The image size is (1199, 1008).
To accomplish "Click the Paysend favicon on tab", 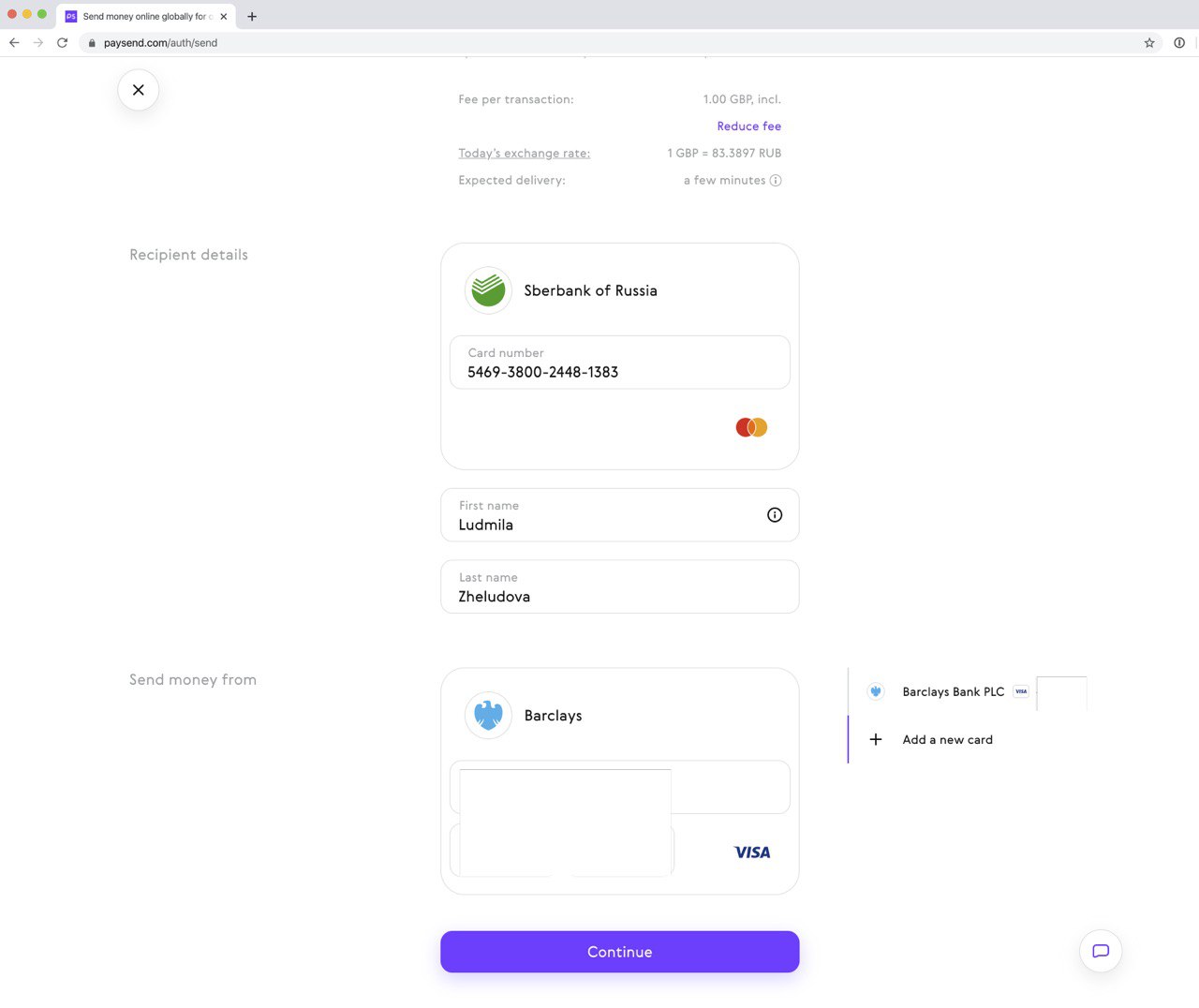I will [71, 17].
